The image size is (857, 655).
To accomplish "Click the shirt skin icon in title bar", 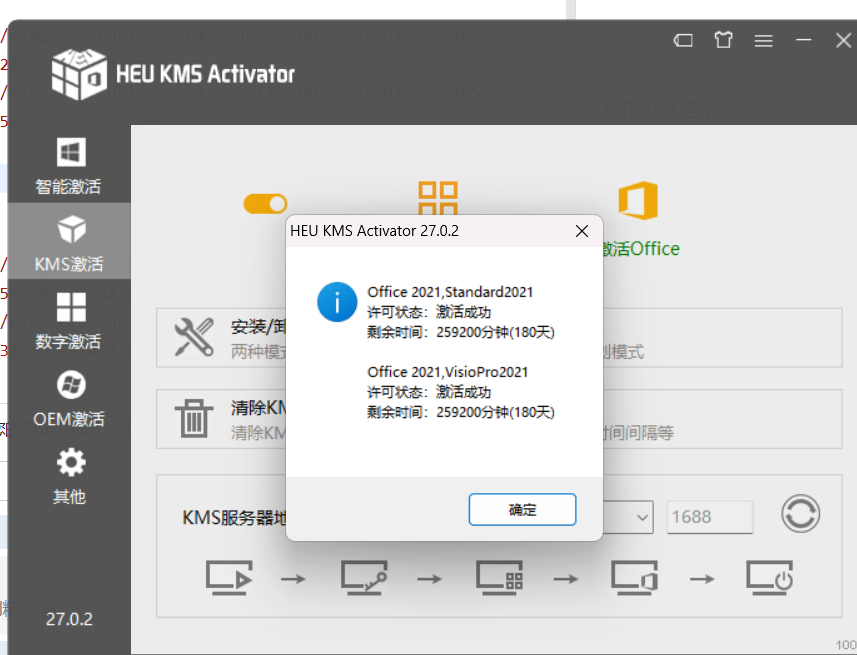I will point(724,40).
